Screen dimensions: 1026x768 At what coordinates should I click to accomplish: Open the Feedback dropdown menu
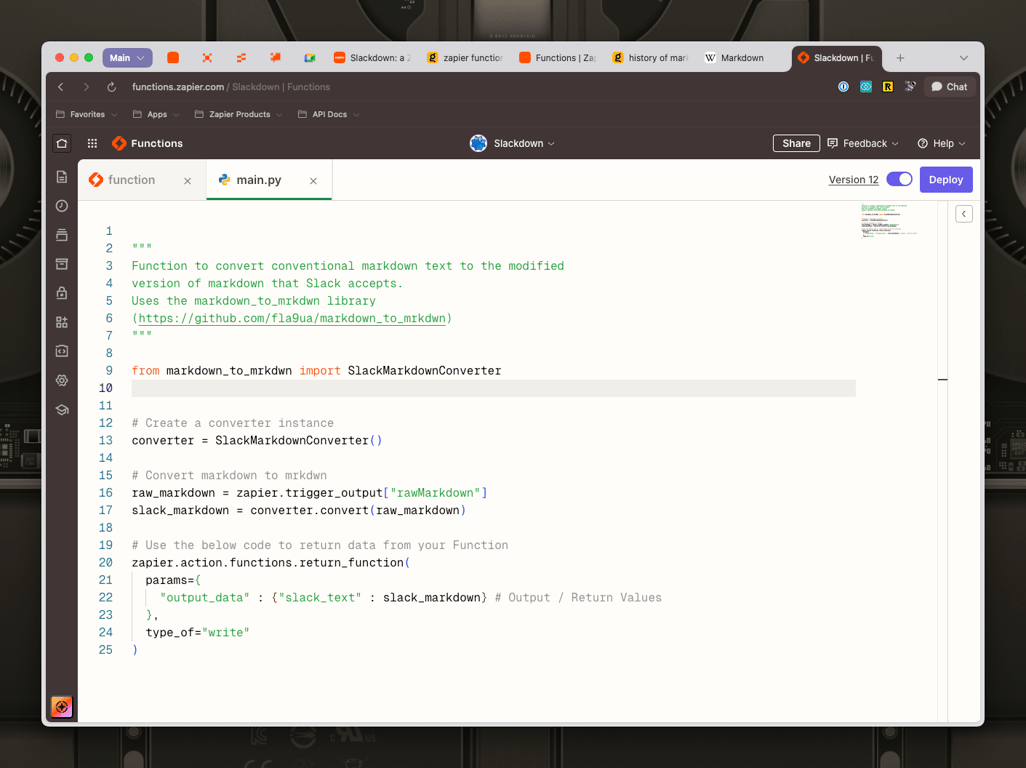coord(863,143)
